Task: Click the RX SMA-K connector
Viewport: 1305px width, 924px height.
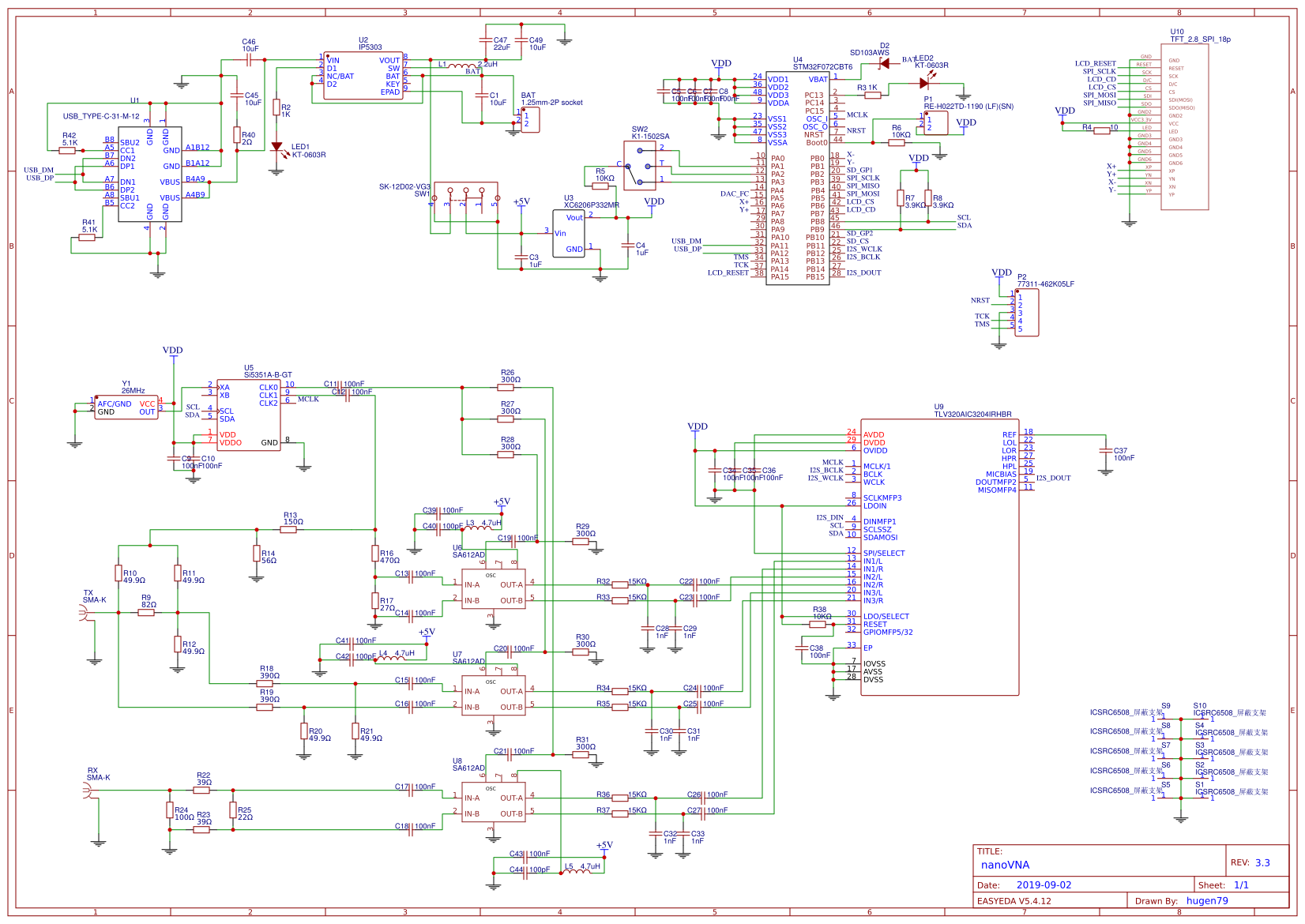Action: coord(89,790)
